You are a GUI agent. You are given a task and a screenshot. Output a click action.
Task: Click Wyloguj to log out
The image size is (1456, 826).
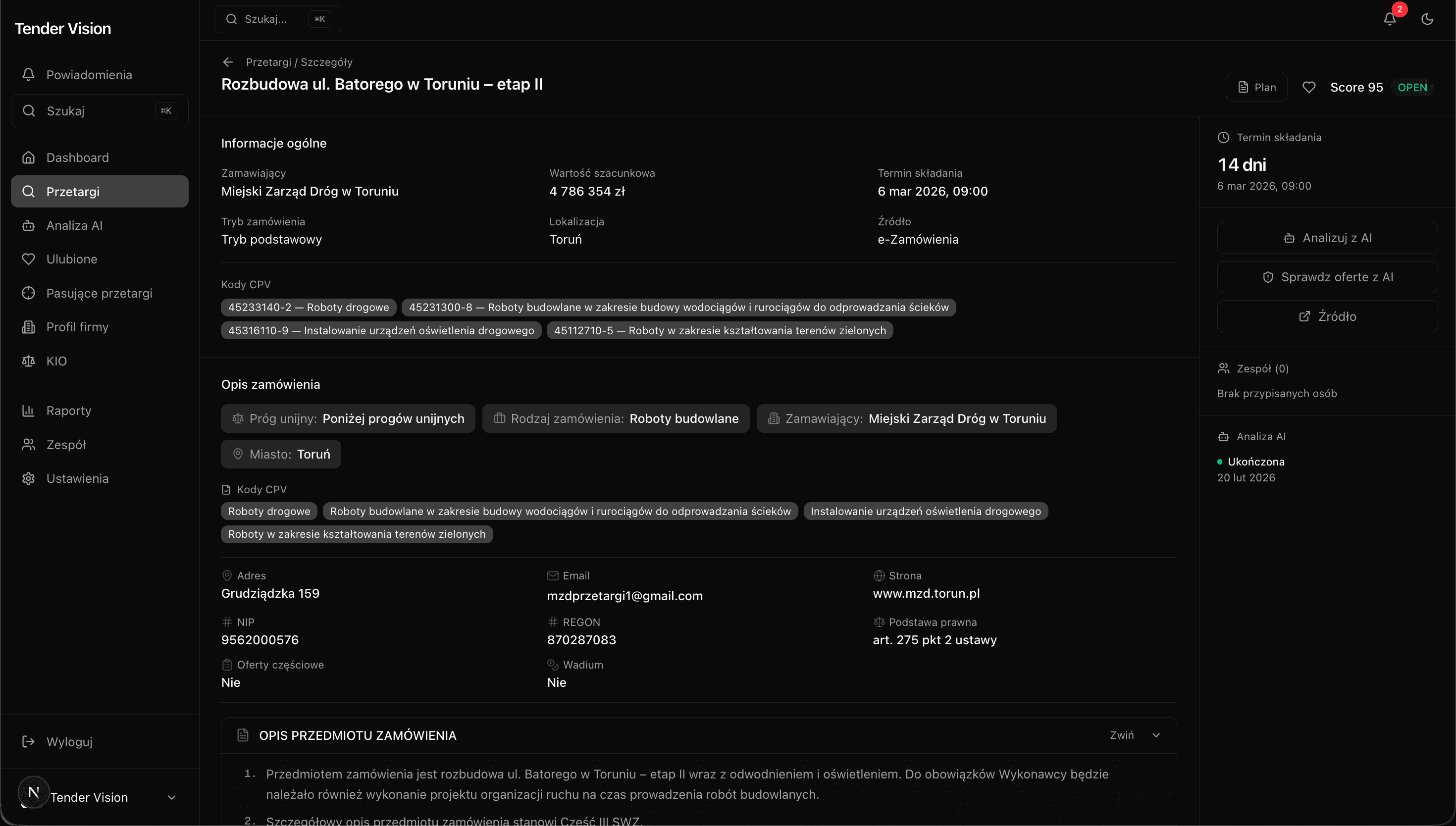coord(69,742)
